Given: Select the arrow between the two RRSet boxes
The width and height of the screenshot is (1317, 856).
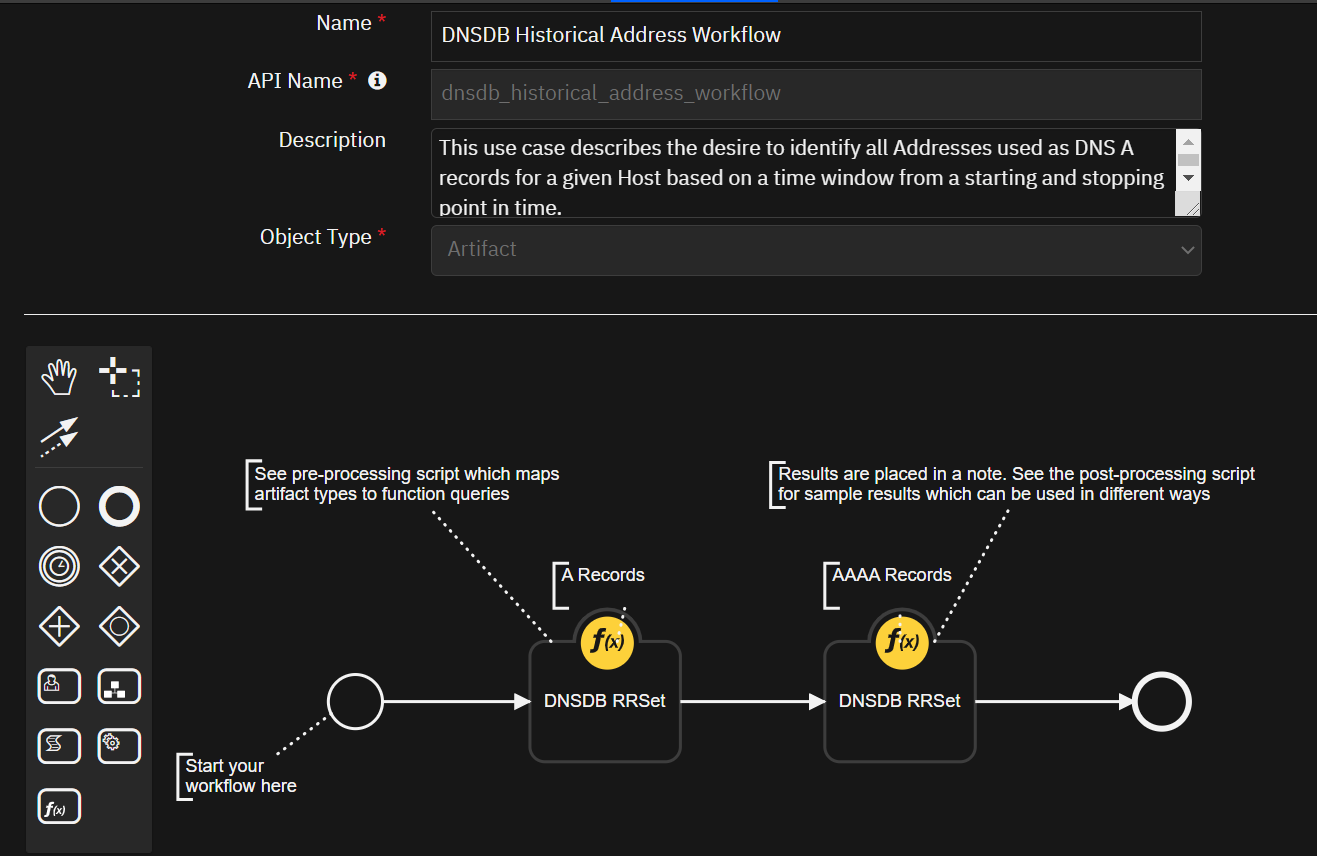Looking at the screenshot, I should pos(753,702).
